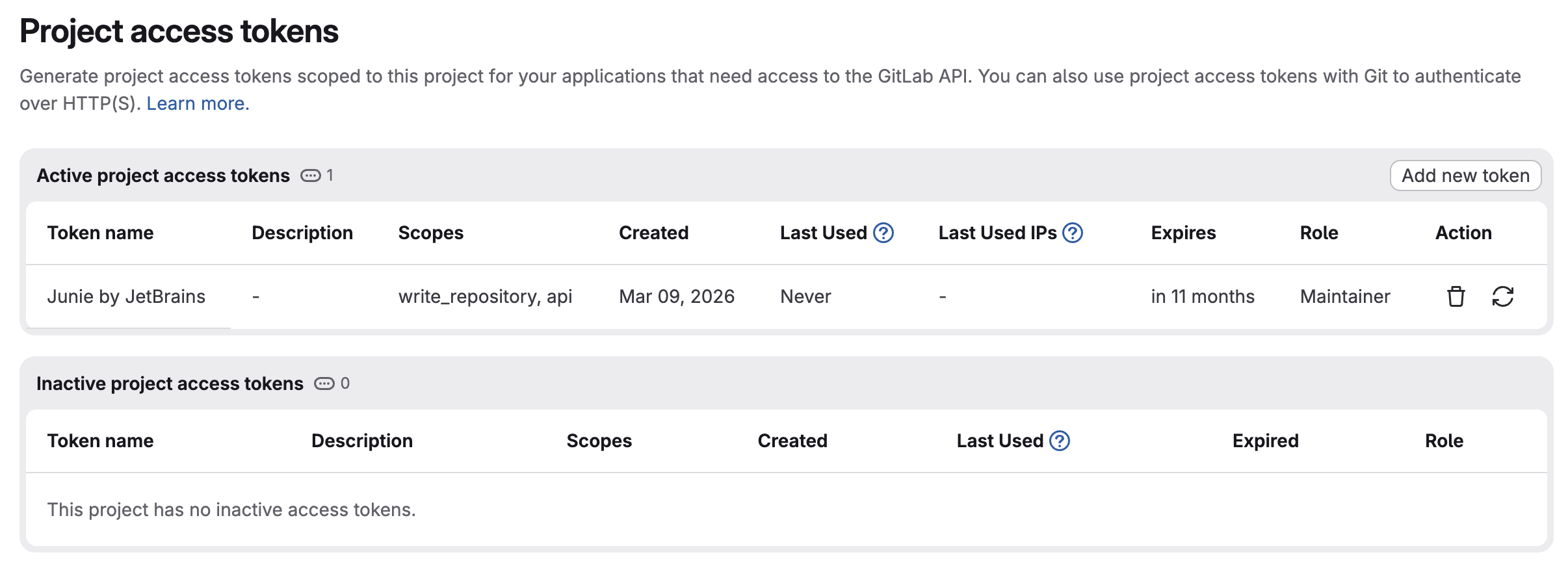
Task: Click the Token name header in active table
Action: [x=101, y=233]
